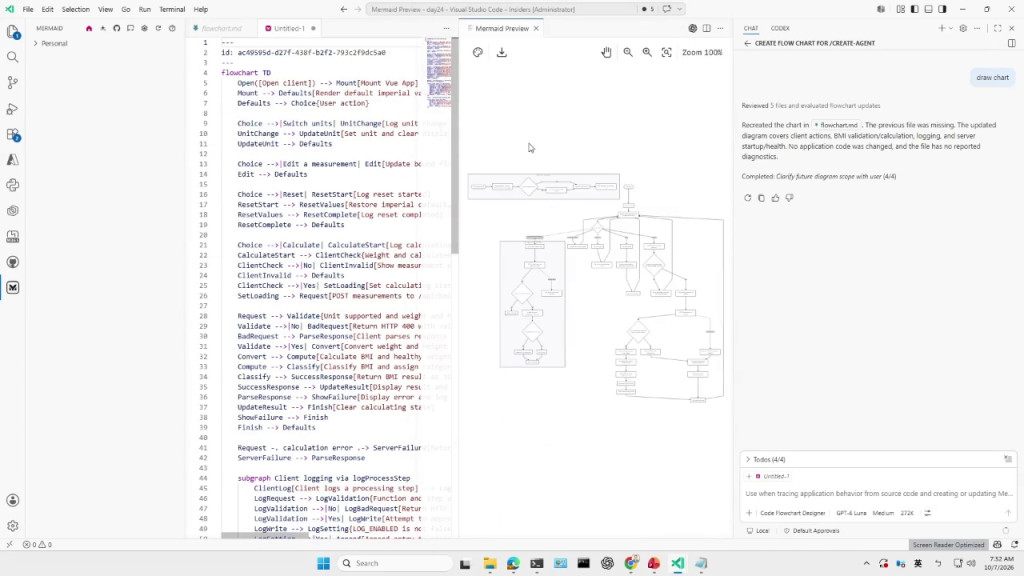Toggle the primary side bar layout button

(914, 9)
